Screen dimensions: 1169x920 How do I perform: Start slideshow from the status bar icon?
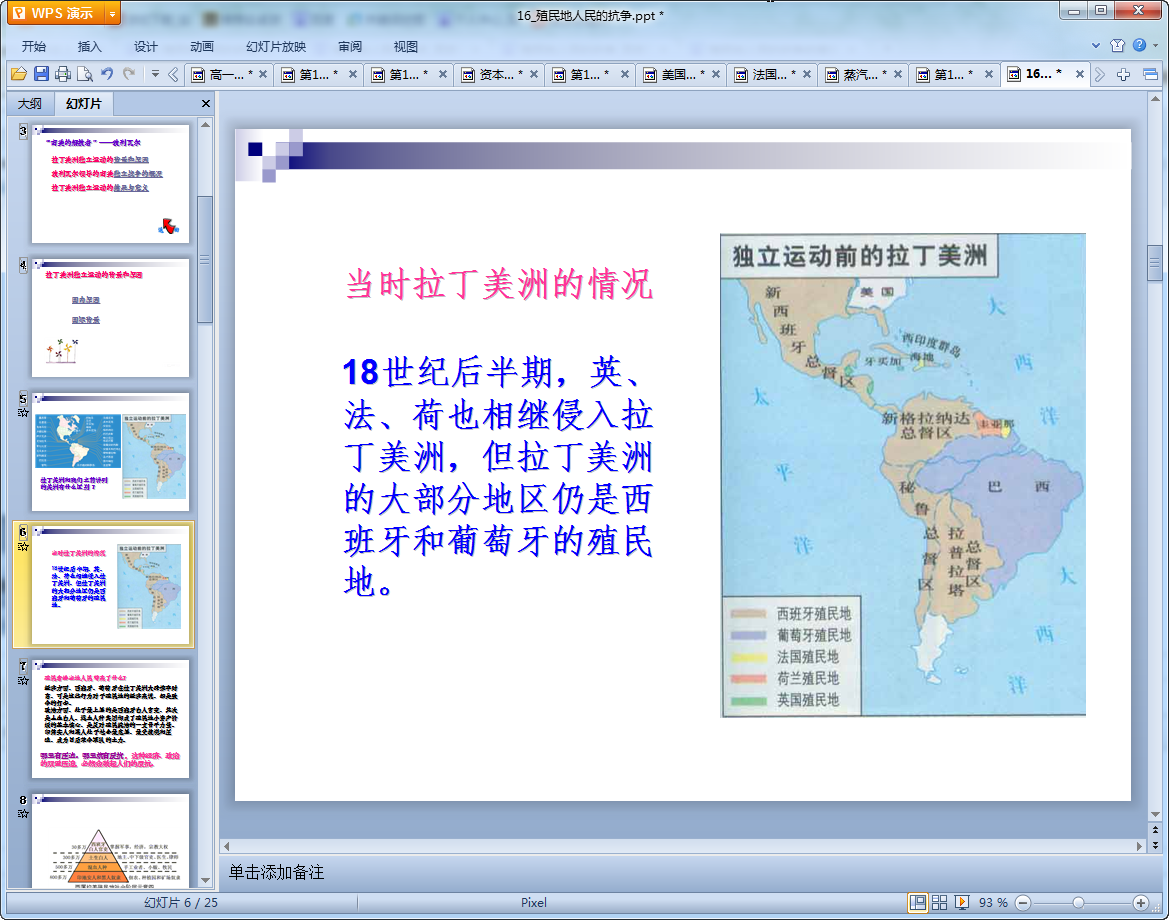962,902
